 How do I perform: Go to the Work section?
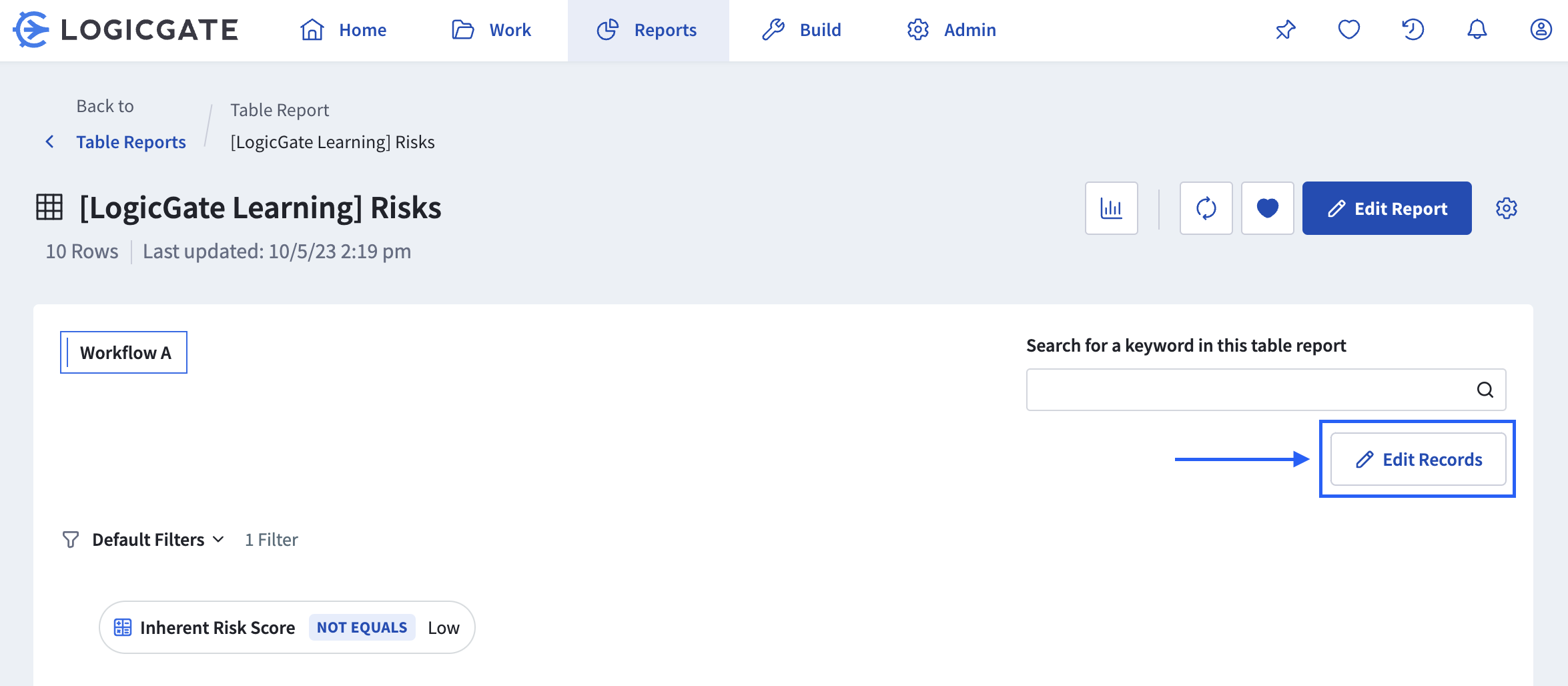coord(491,30)
